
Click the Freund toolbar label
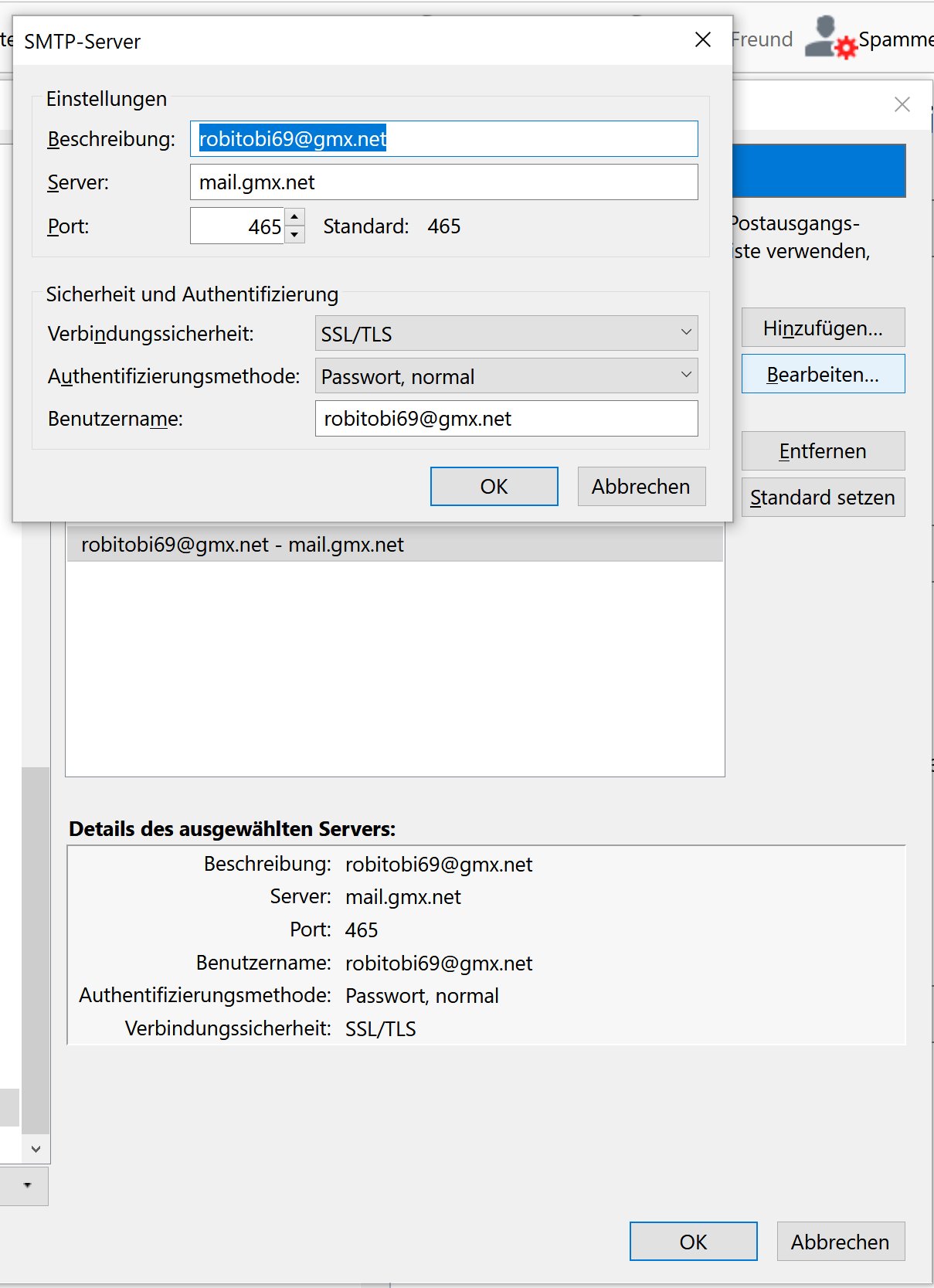762,39
